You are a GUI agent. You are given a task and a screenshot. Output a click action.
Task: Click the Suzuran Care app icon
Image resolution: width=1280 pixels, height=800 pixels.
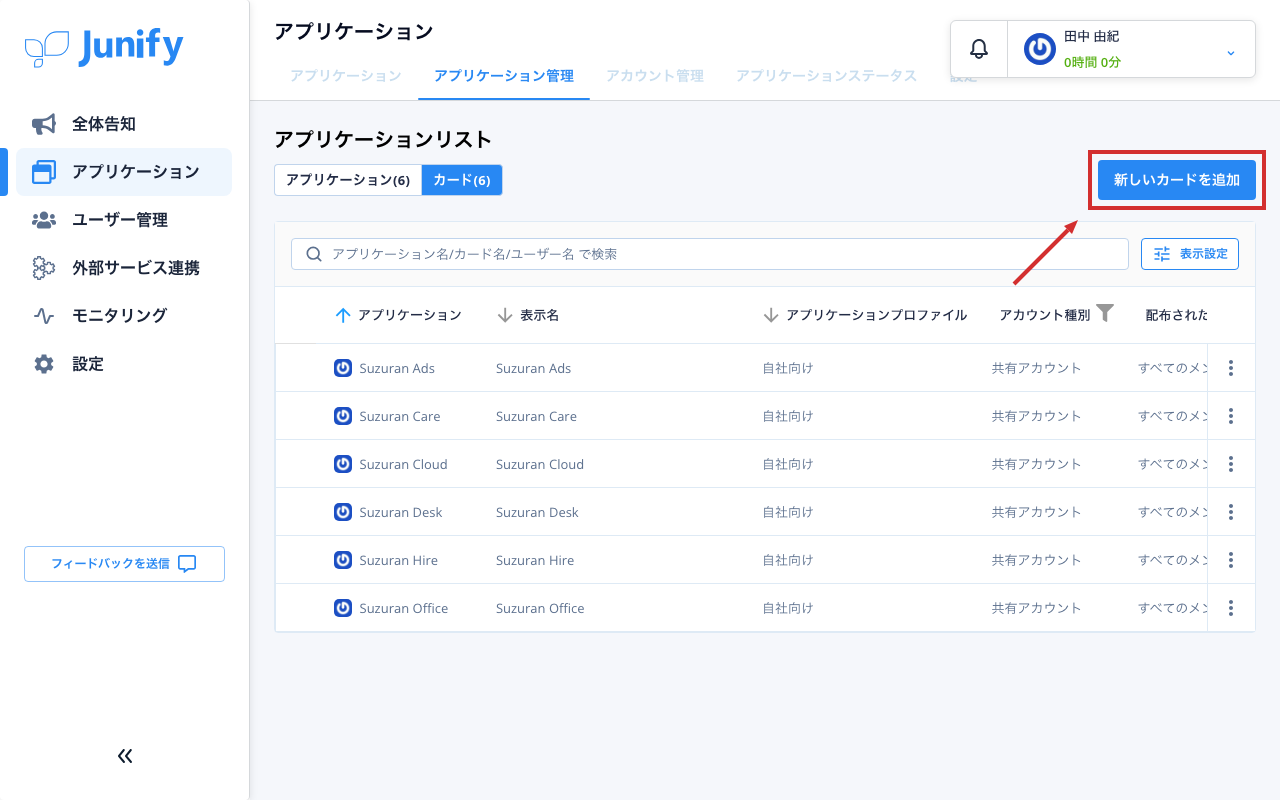click(343, 416)
